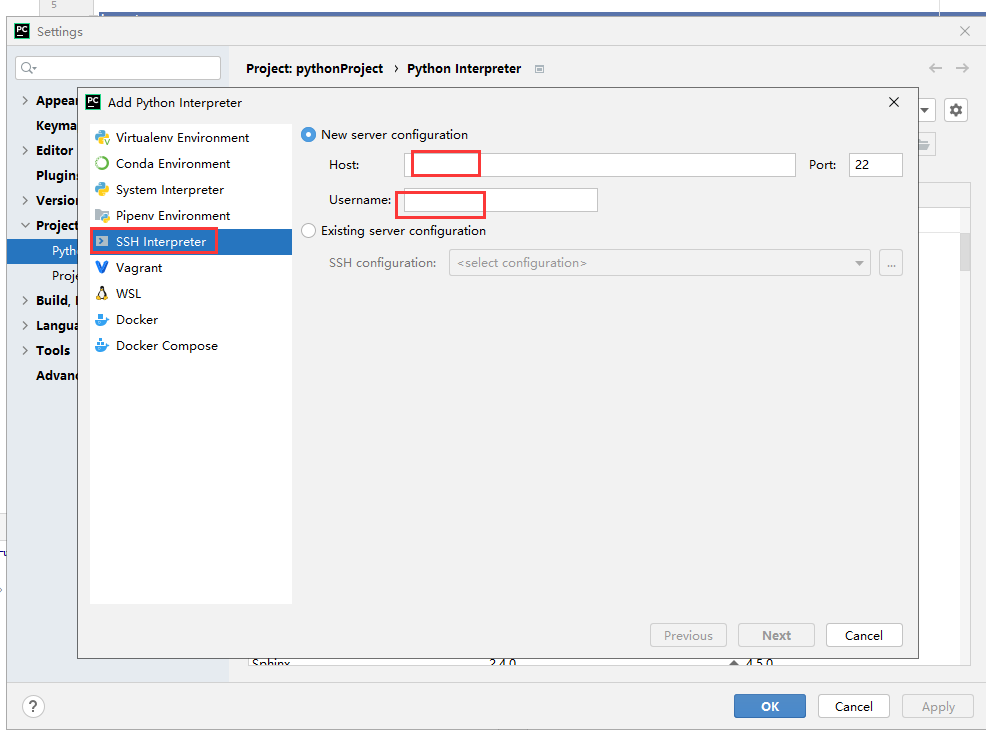Select WSL interpreter option
The image size is (986, 730).
tap(191, 294)
